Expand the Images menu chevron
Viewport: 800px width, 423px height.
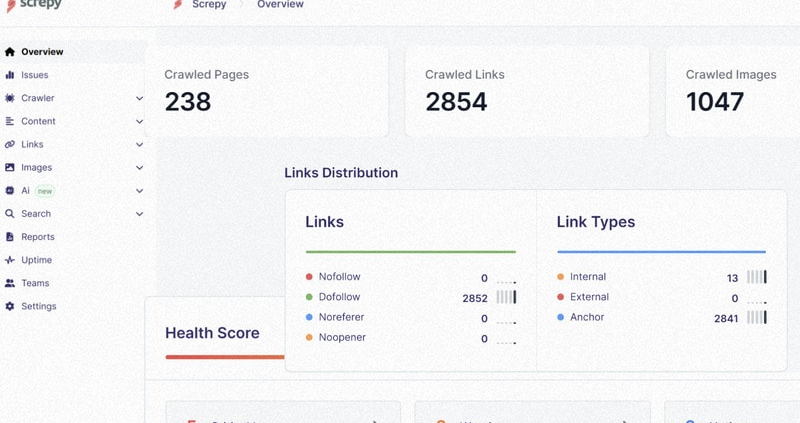[139, 167]
